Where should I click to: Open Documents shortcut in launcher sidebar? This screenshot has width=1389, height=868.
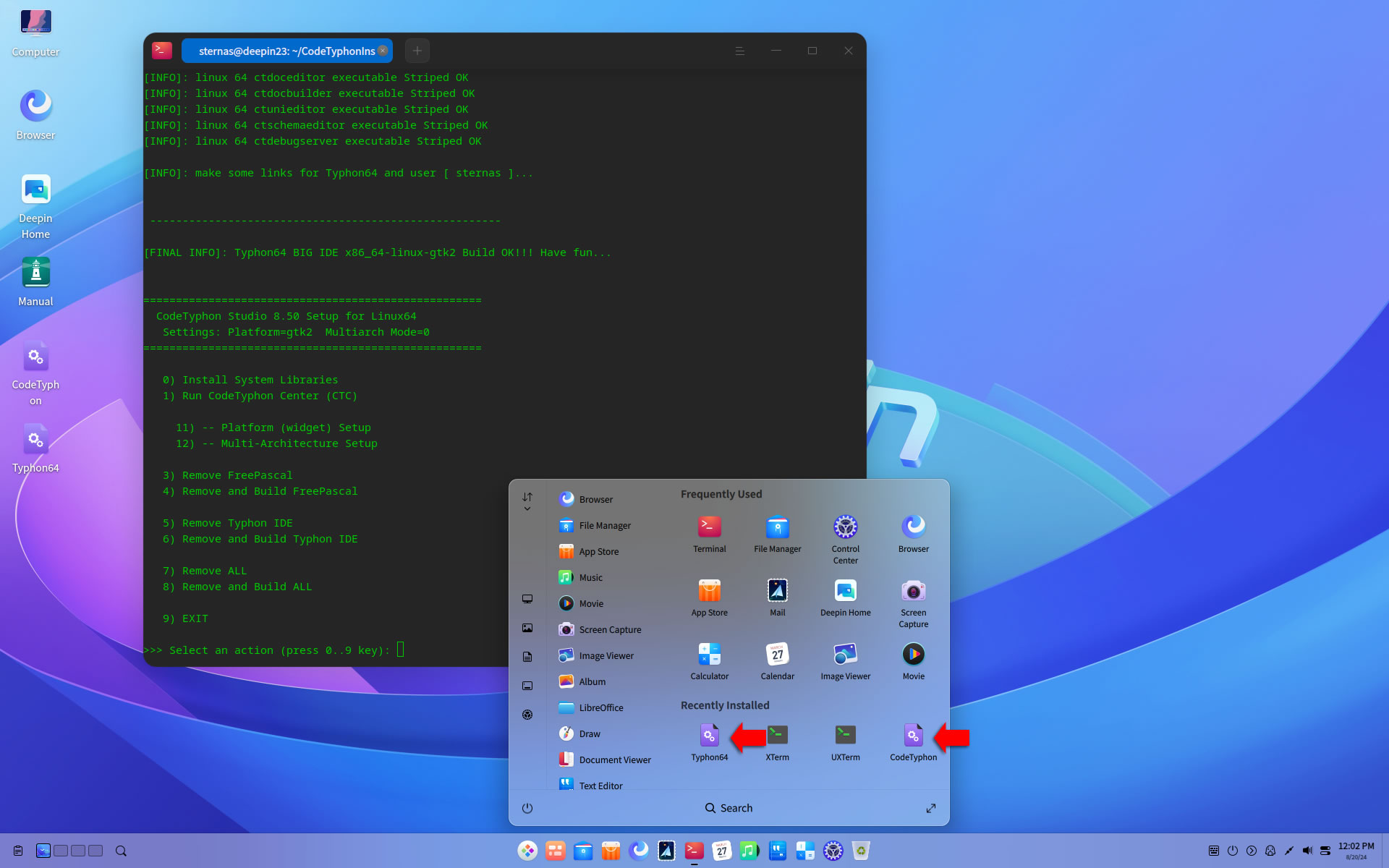pyautogui.click(x=527, y=657)
